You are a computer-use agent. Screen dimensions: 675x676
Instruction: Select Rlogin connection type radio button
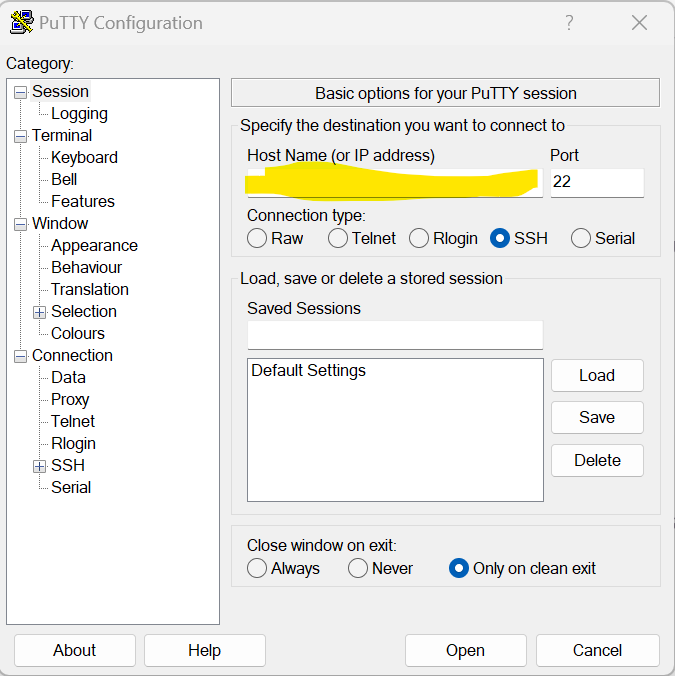(x=419, y=238)
